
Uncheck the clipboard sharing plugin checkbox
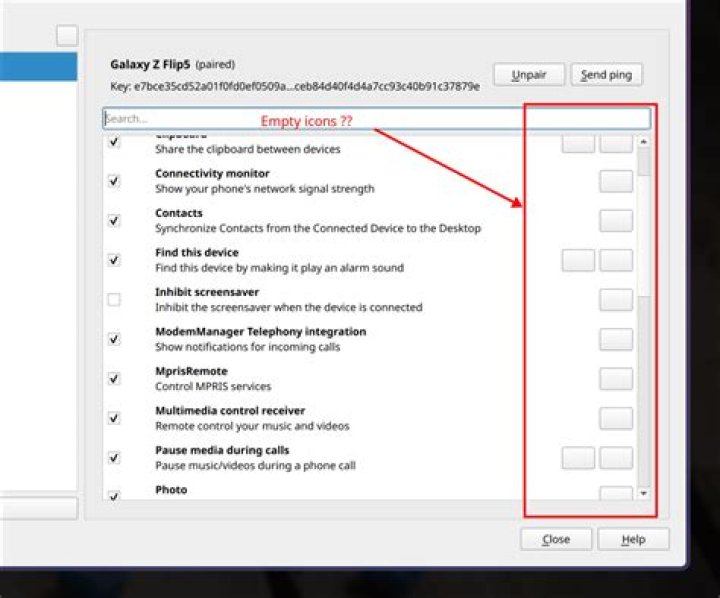click(x=114, y=141)
